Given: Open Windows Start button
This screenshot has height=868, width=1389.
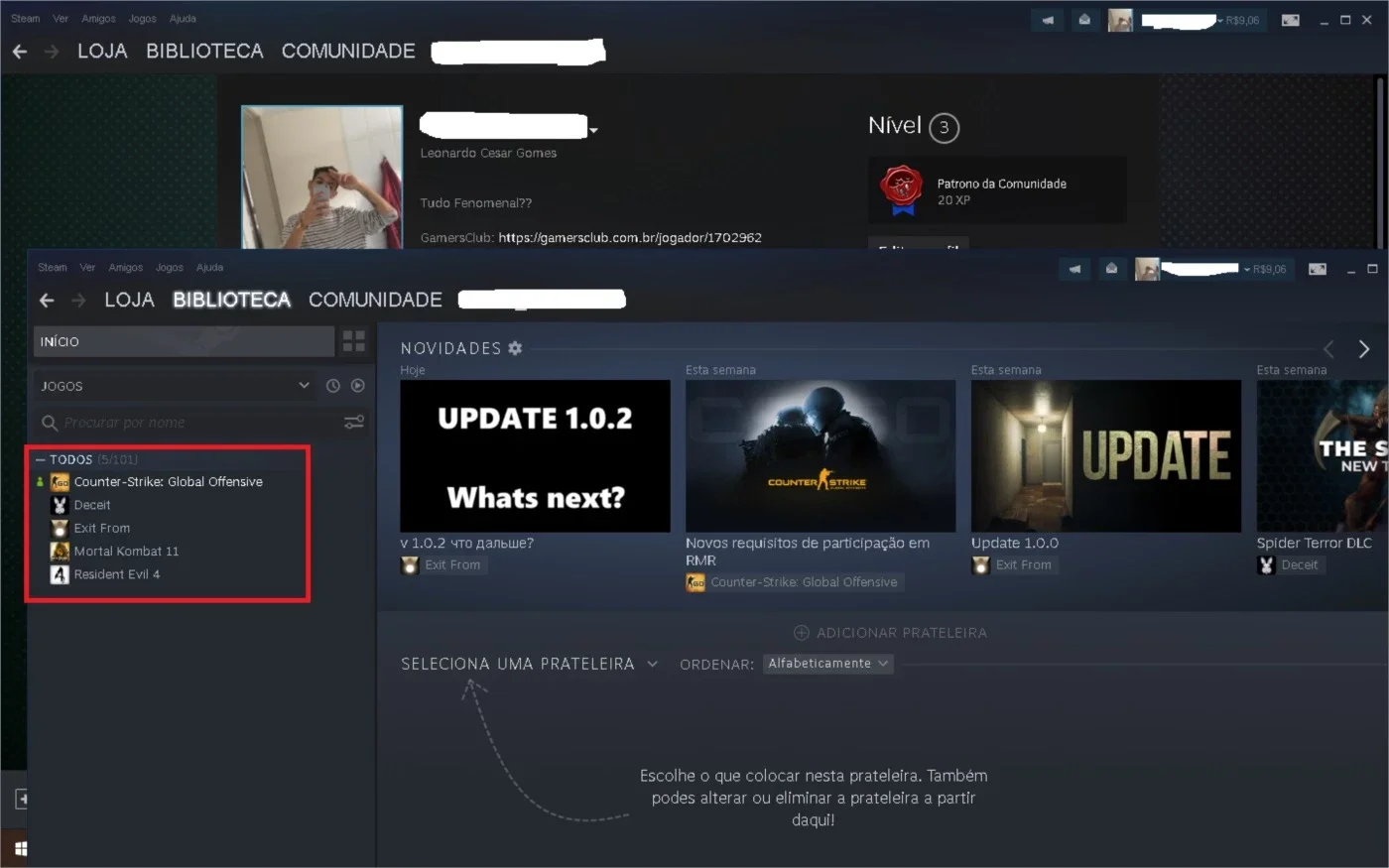Looking at the screenshot, I should pos(21,849).
